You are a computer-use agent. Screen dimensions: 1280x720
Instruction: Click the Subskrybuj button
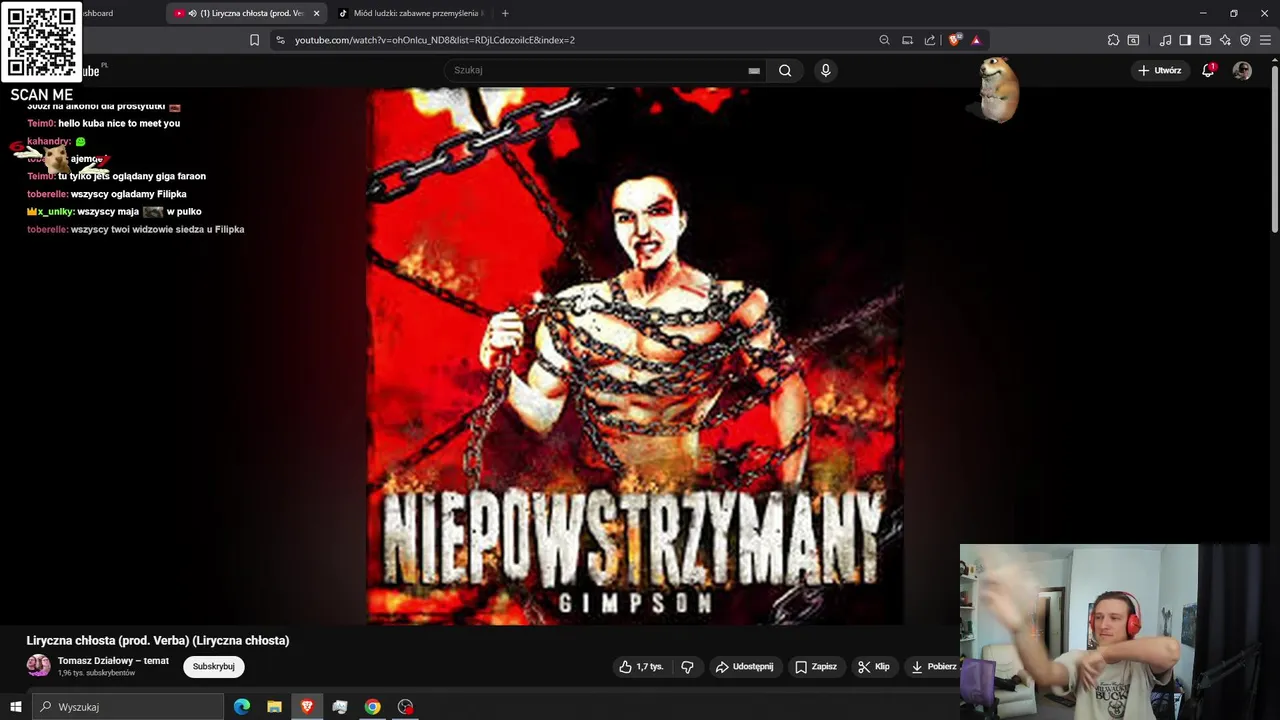click(214, 666)
